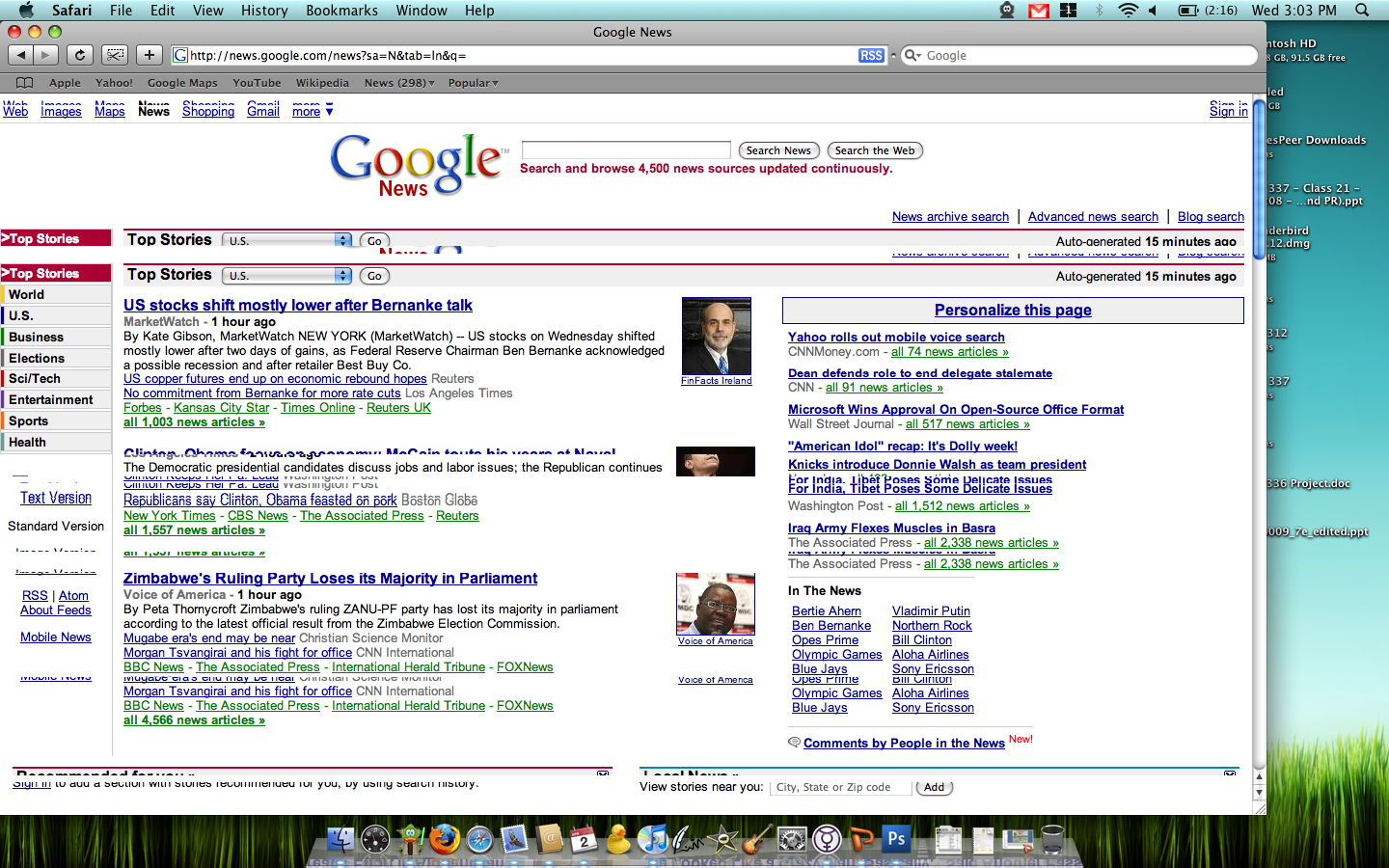Click the Search the Web button

875,150
